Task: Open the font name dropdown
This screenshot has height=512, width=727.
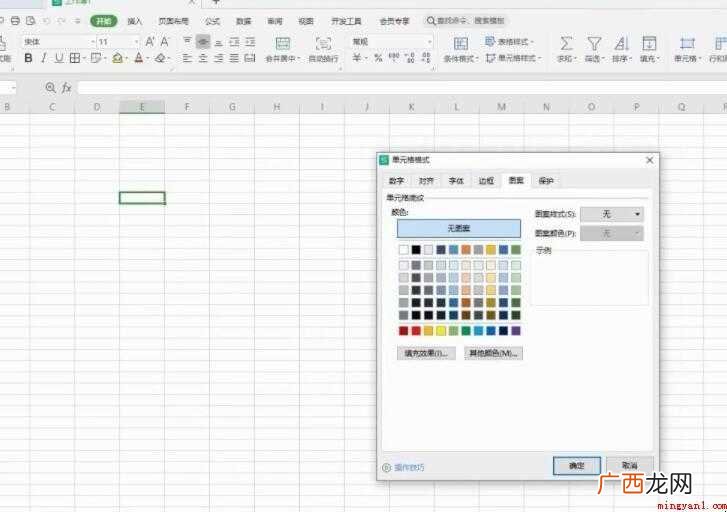Action: tap(92, 42)
